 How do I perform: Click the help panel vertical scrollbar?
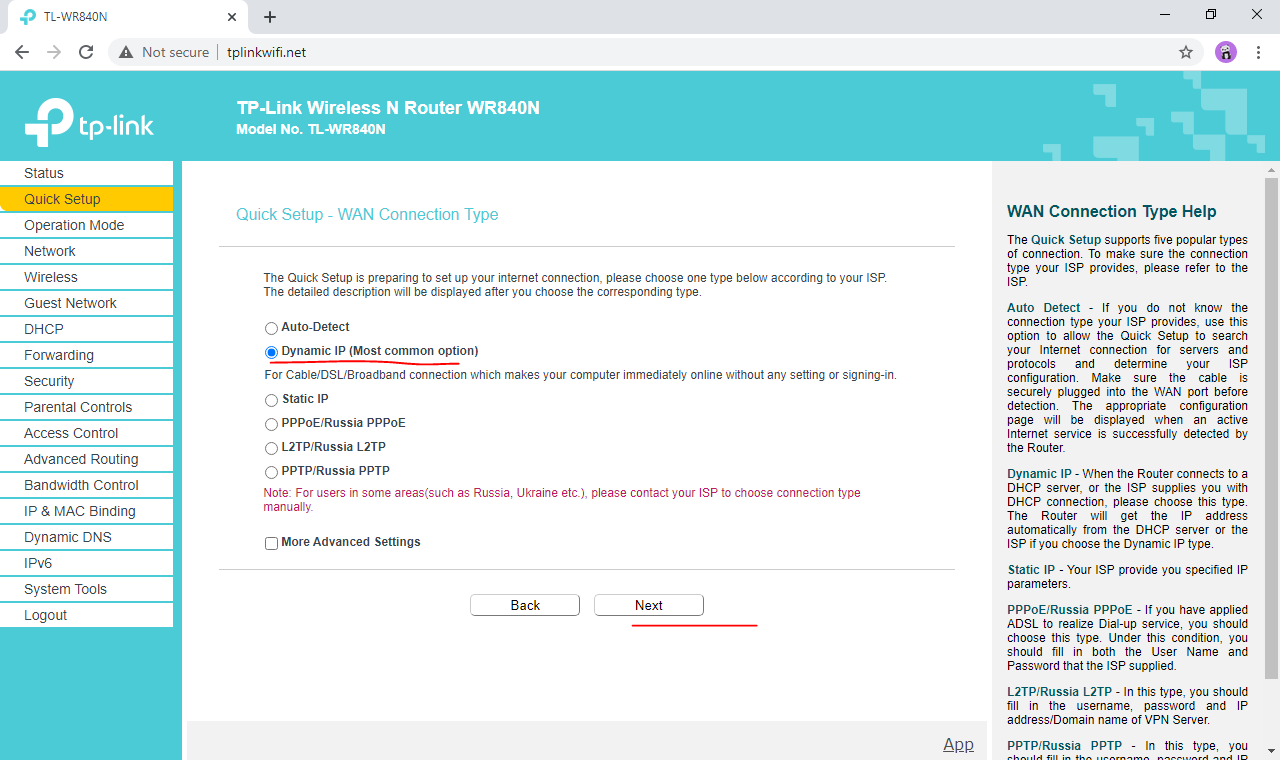pyautogui.click(x=1271, y=430)
